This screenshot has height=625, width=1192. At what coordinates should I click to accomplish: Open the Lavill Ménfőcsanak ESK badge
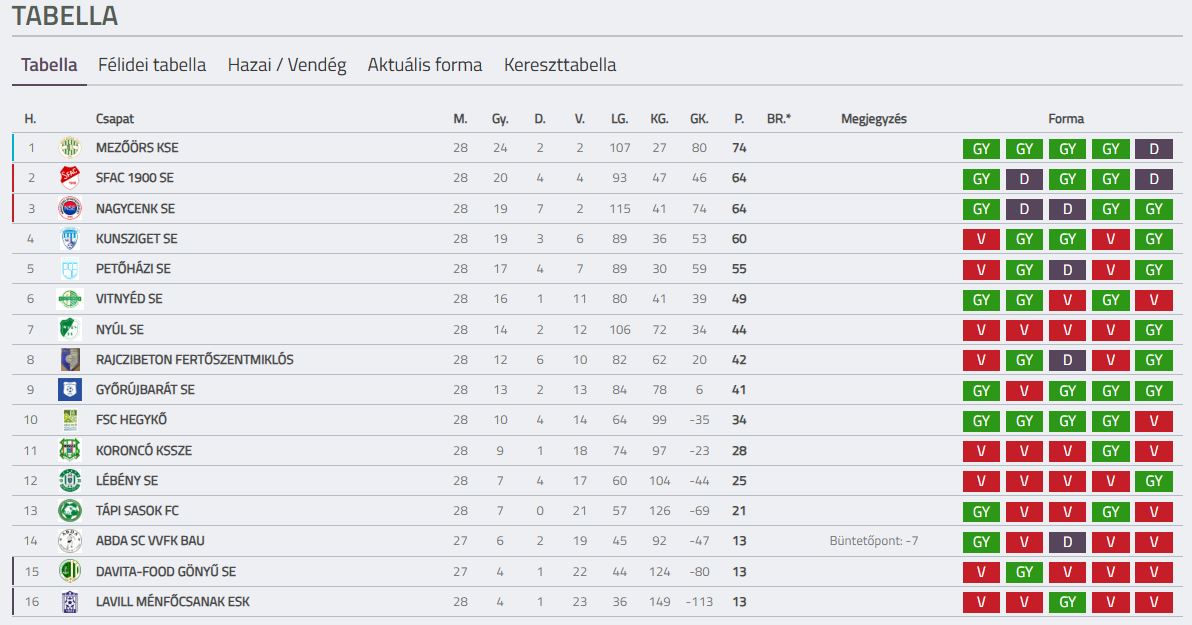pyautogui.click(x=70, y=601)
